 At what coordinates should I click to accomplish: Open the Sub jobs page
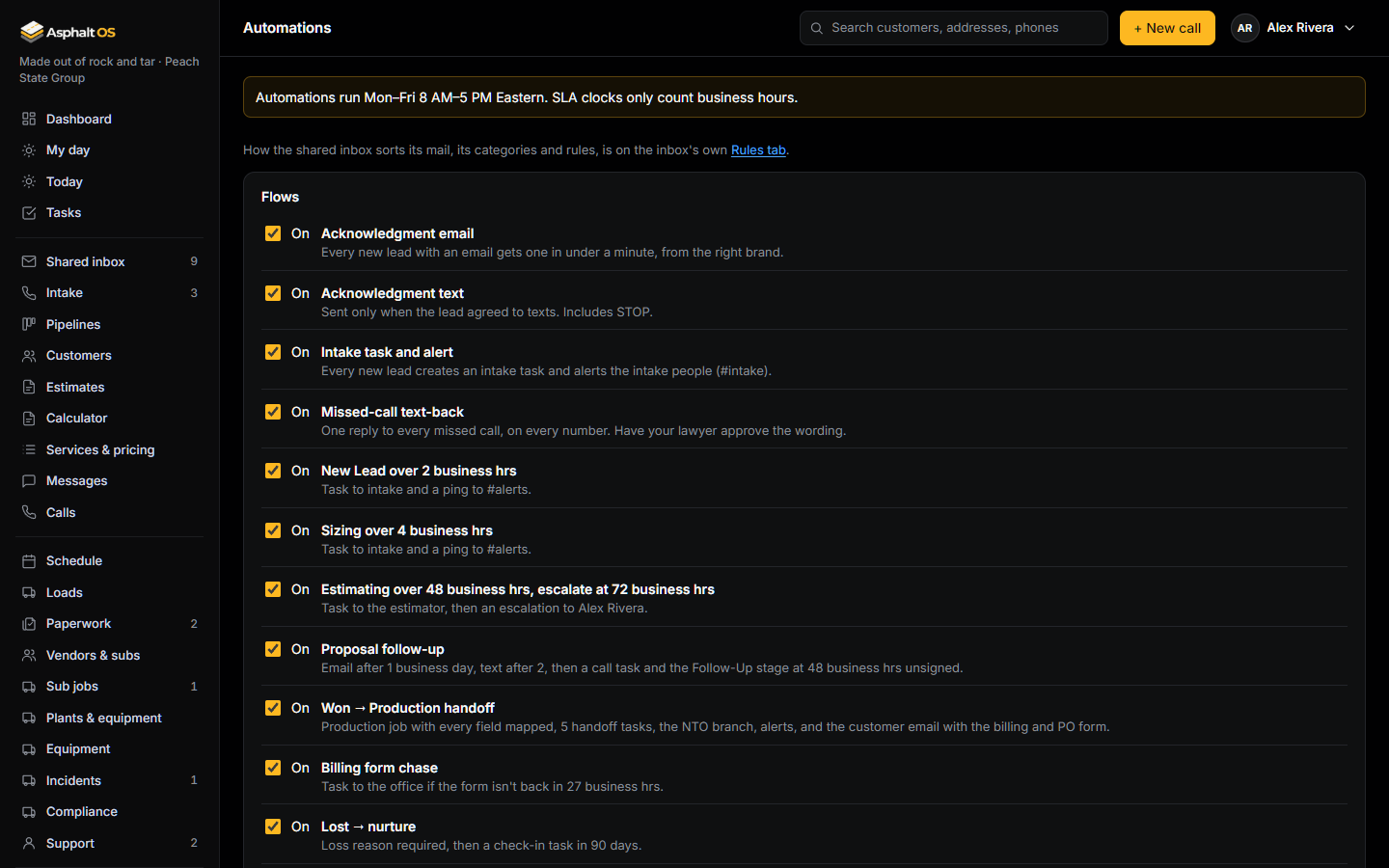point(109,687)
